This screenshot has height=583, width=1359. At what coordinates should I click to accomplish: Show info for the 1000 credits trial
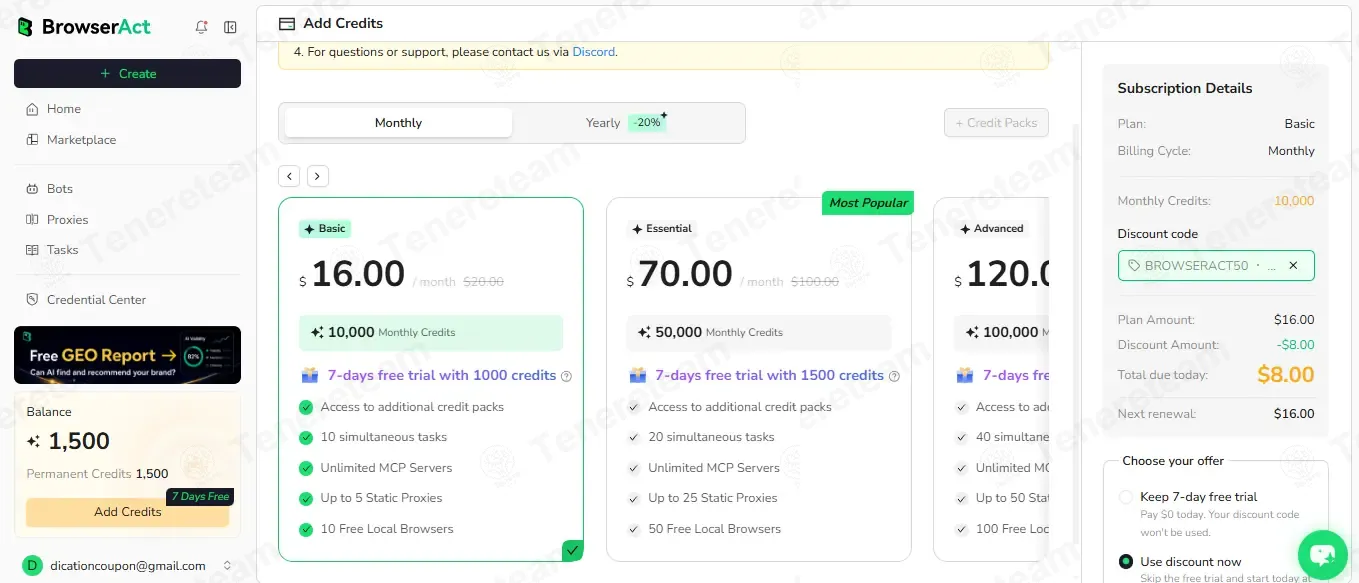[x=566, y=377]
